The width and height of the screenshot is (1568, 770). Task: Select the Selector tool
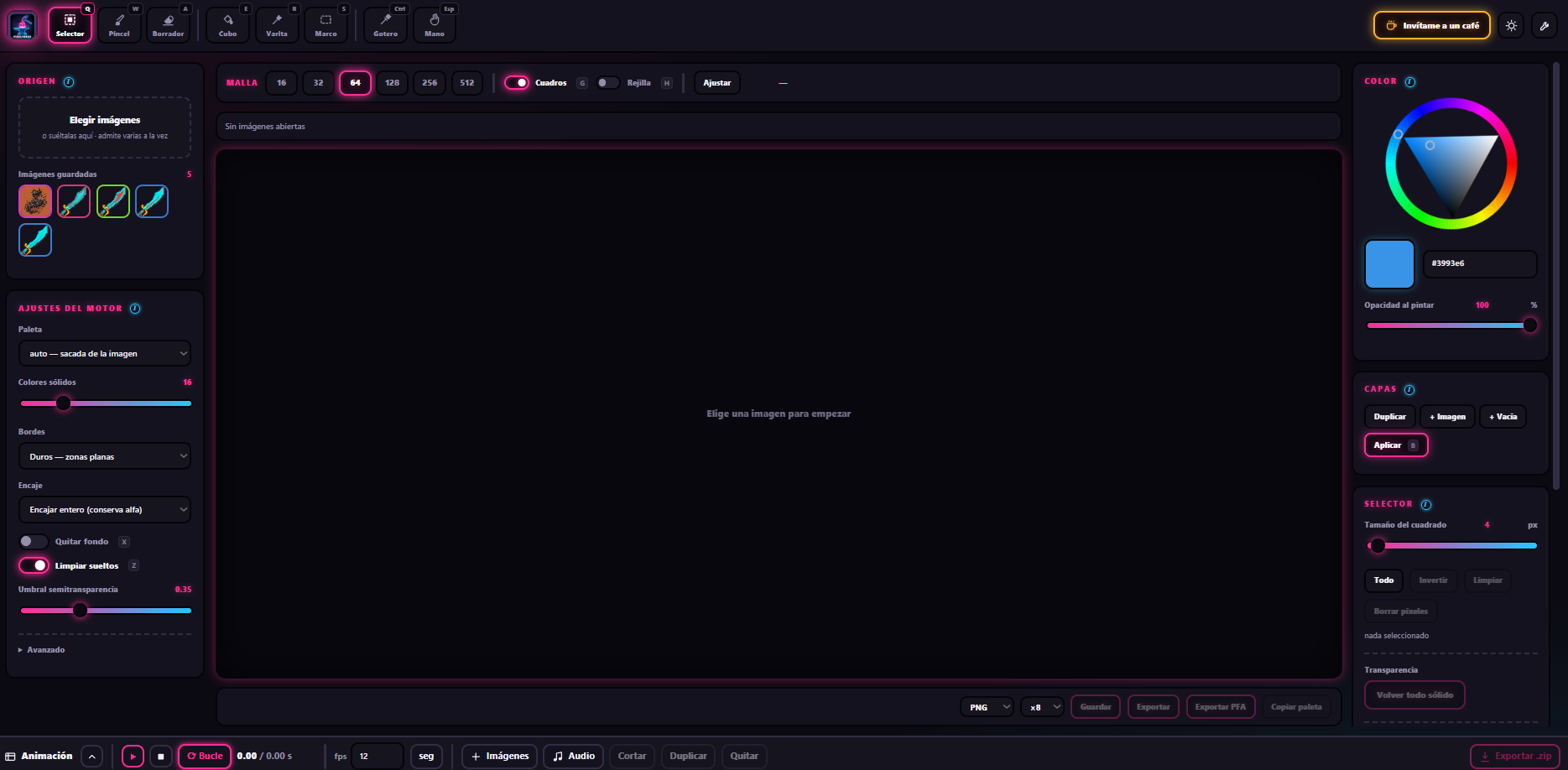coord(70,25)
